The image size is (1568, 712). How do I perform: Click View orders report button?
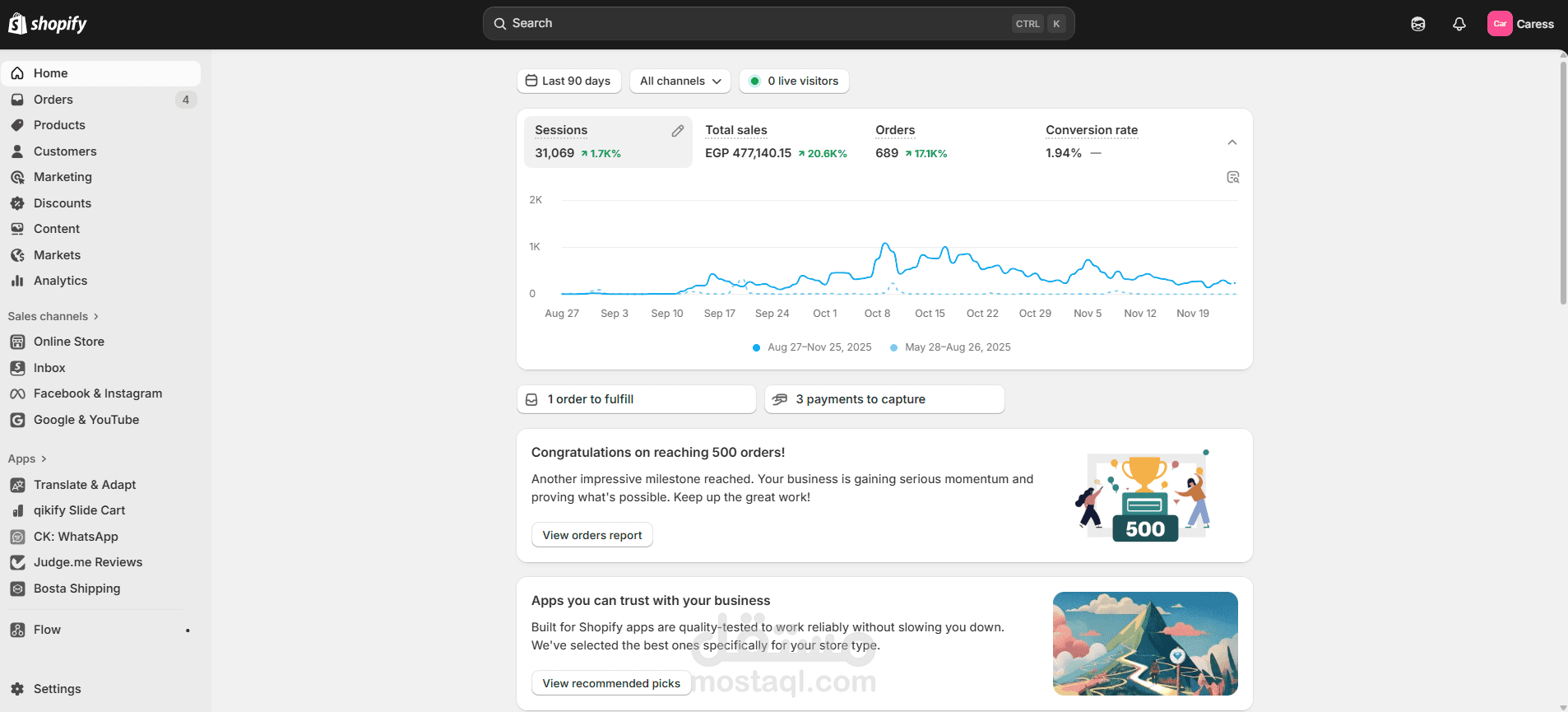coord(592,535)
